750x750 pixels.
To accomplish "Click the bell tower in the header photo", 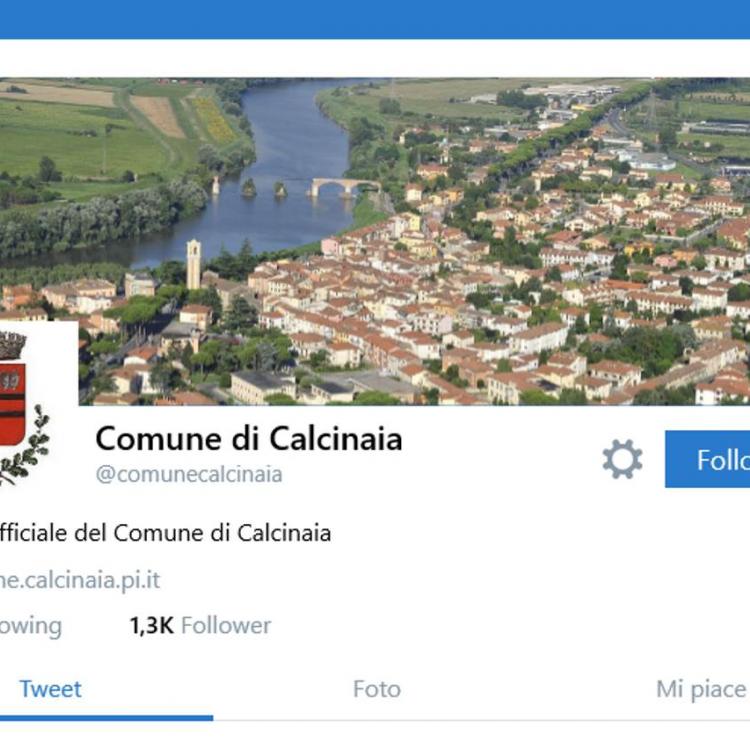I will pos(194,265).
